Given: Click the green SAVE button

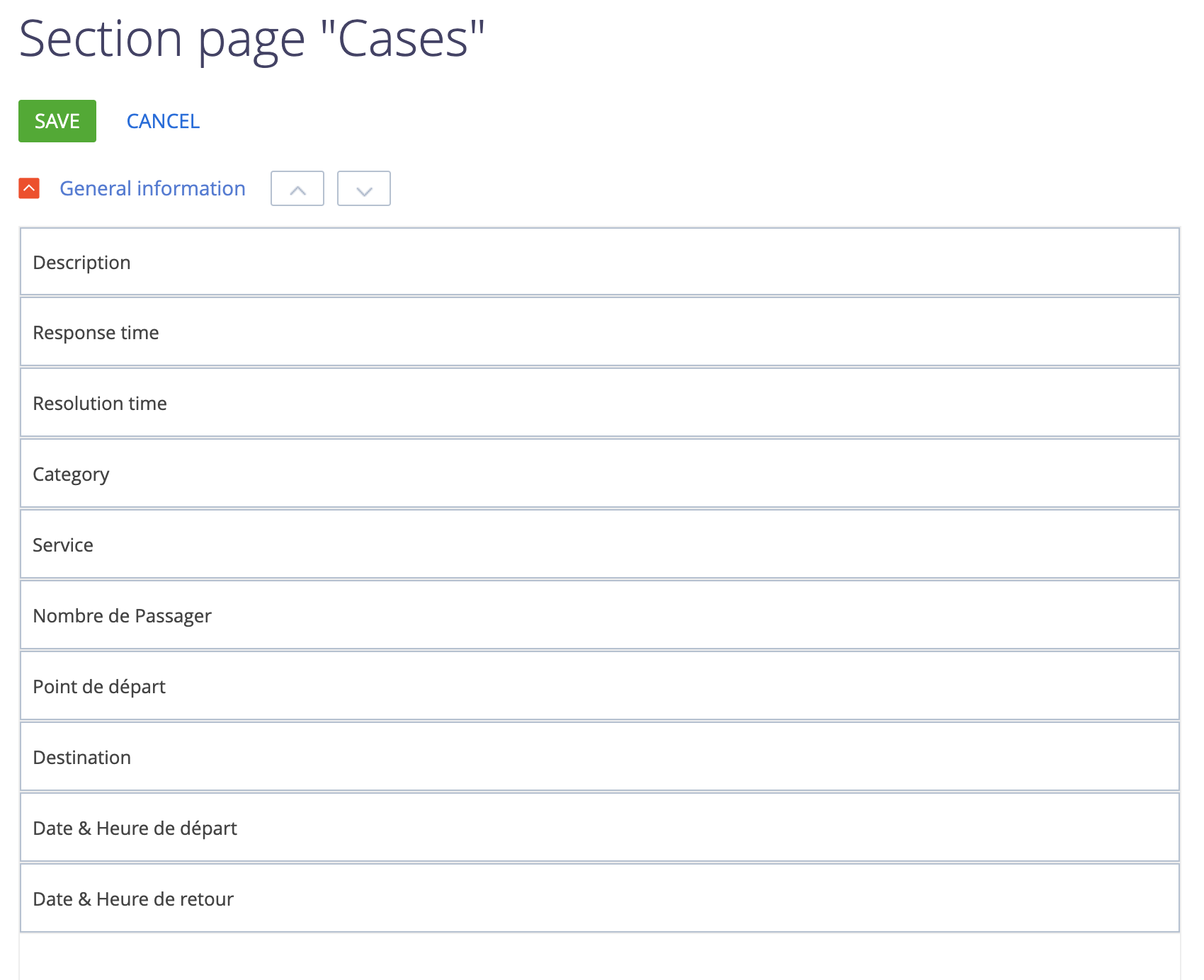Looking at the screenshot, I should tap(57, 121).
